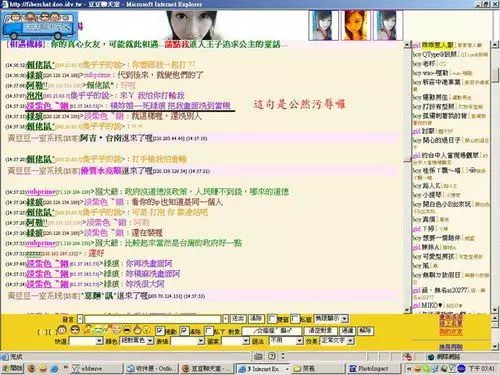Switch to the 收件匣 Outlook taskbar window
500x375 pixels.
152,369
